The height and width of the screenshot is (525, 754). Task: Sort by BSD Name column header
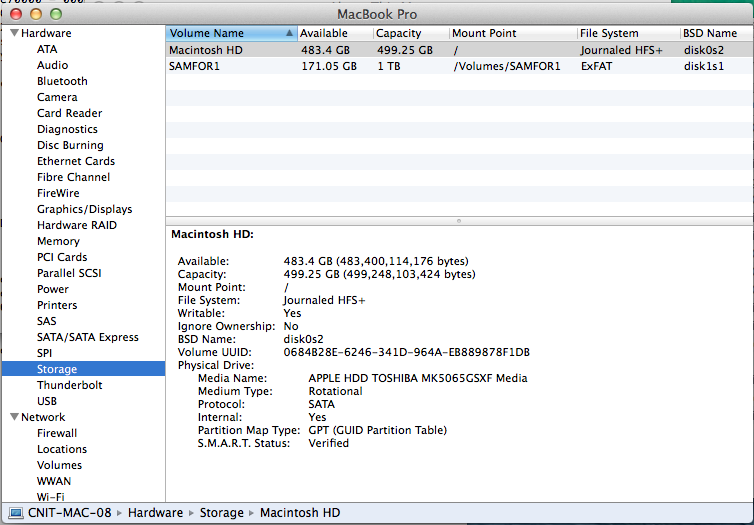coord(717,33)
